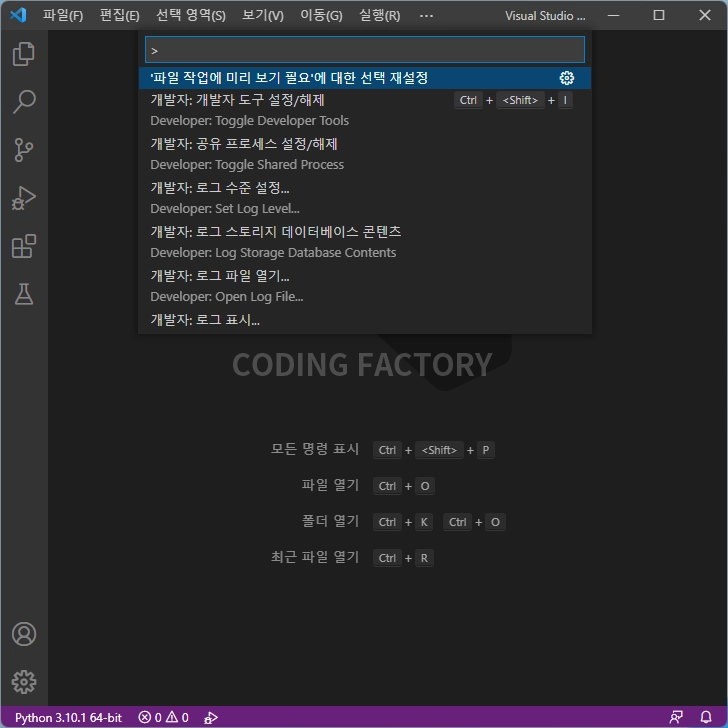Screen dimensions: 728x728
Task: Select 개발자: 로그 표시... command
Action: pos(364,321)
